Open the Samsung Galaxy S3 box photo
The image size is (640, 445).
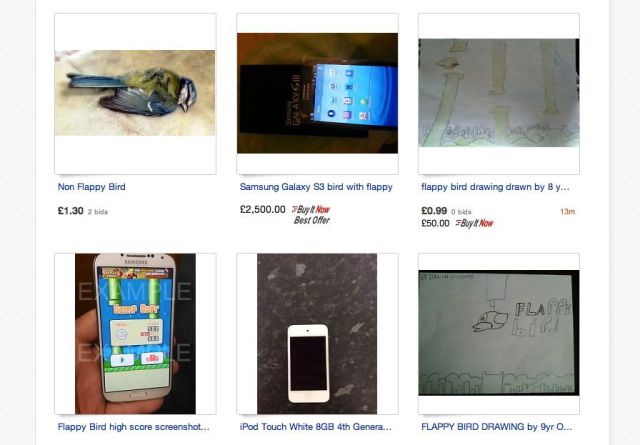pyautogui.click(x=317, y=93)
